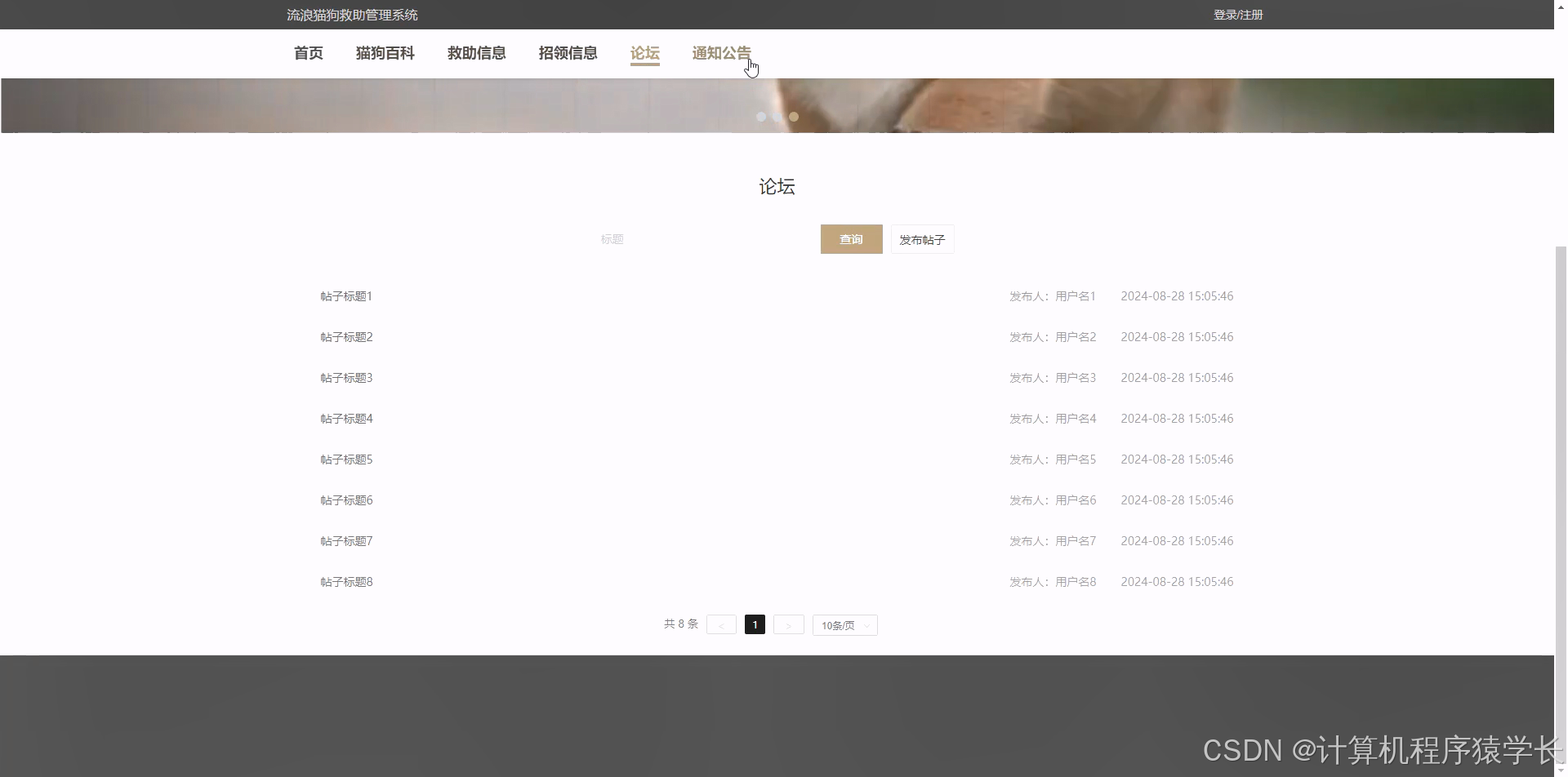Open the 登录/注册 link
Viewport: 1568px width, 777px height.
pos(1237,14)
